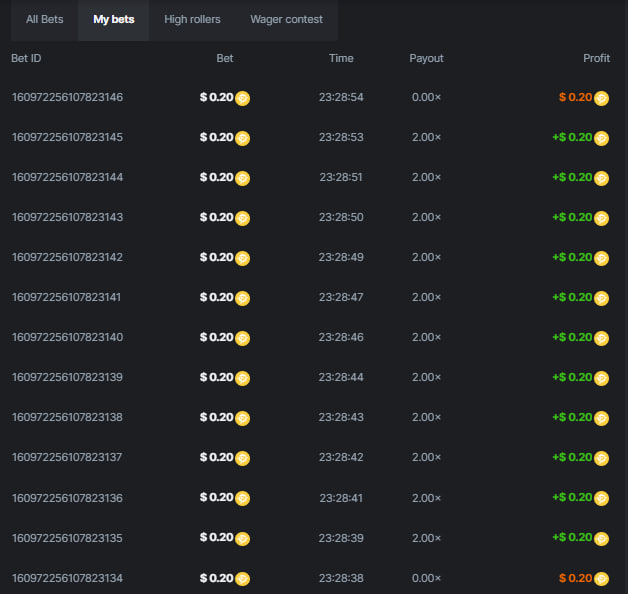Click the bet coin icon in the 23:28:51 row
This screenshot has height=594, width=628.
click(x=242, y=178)
